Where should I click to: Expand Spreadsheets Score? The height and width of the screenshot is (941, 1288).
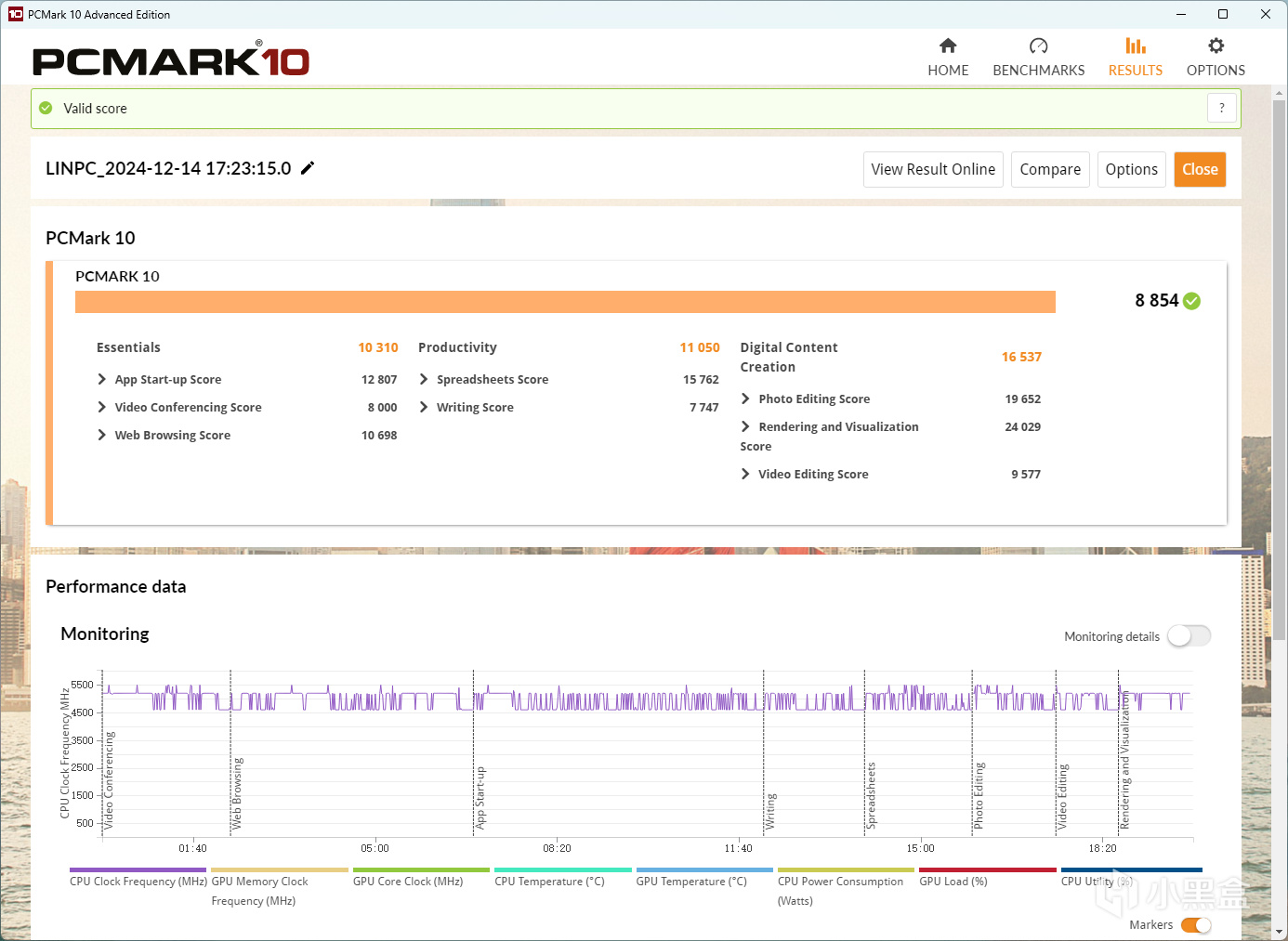click(x=424, y=379)
